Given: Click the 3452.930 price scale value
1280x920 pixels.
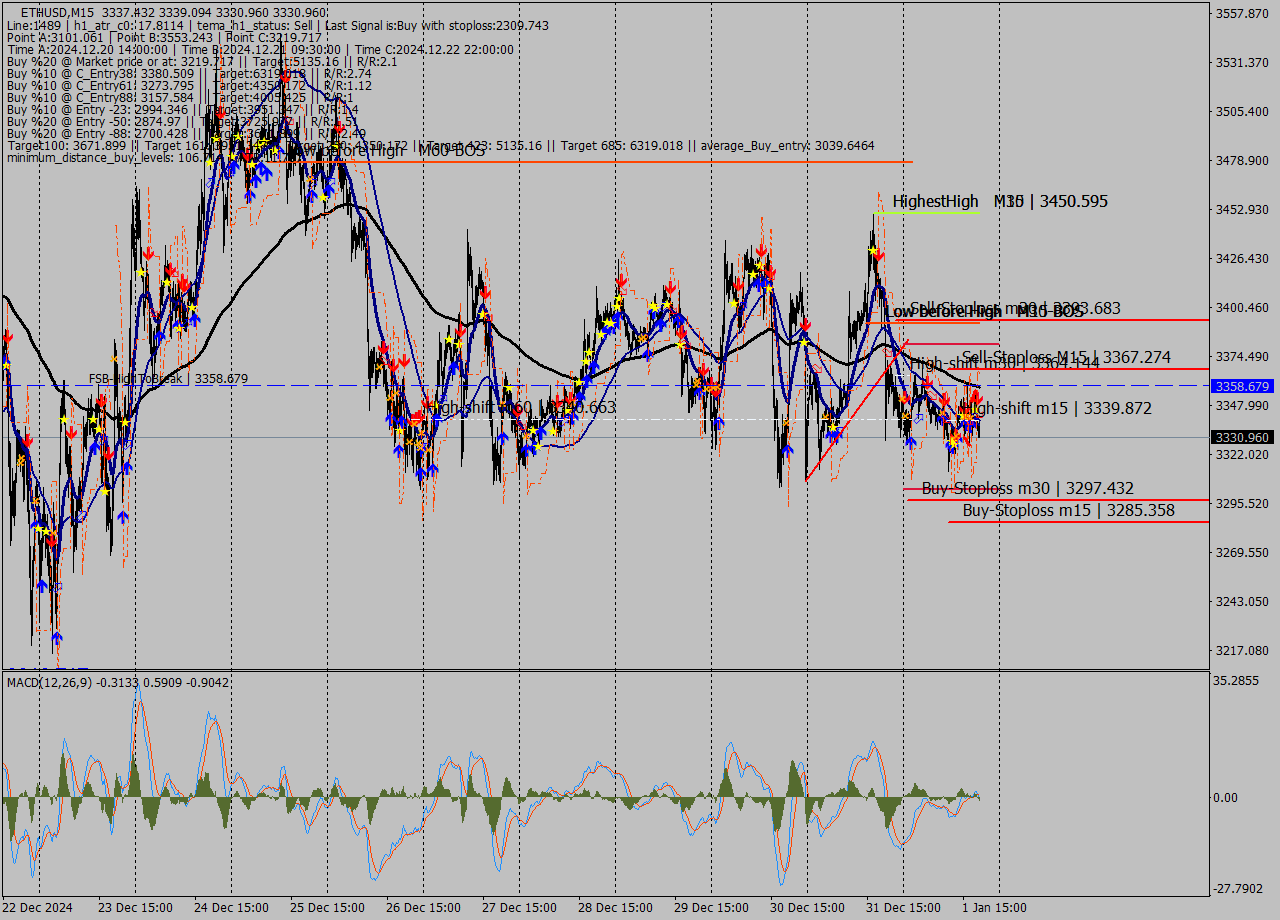Looking at the screenshot, I should tap(1241, 209).
